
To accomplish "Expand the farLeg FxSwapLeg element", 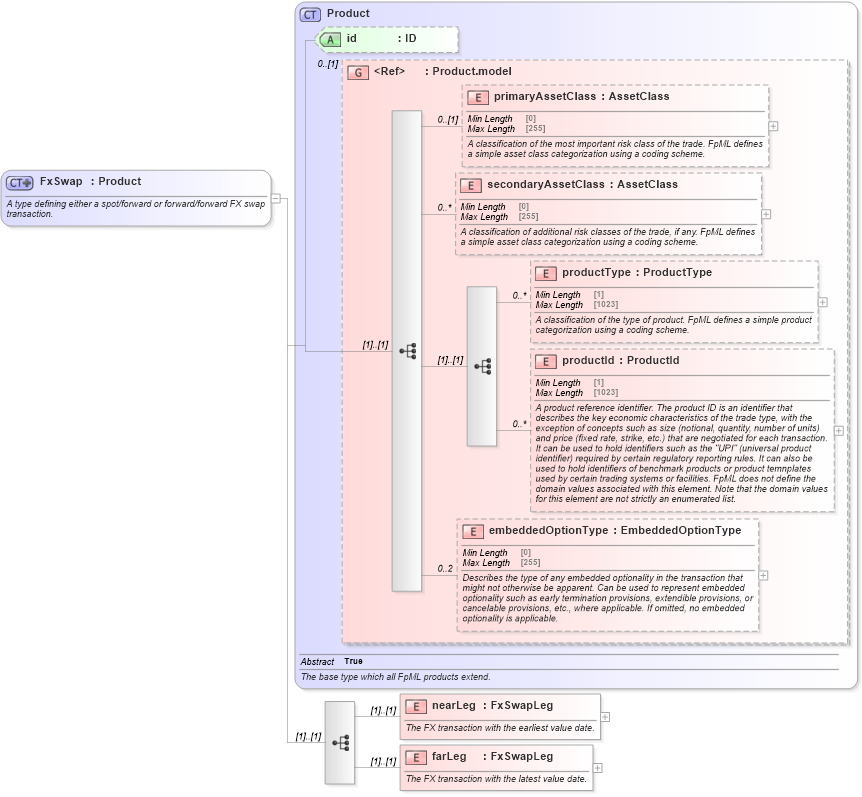I will point(597,766).
